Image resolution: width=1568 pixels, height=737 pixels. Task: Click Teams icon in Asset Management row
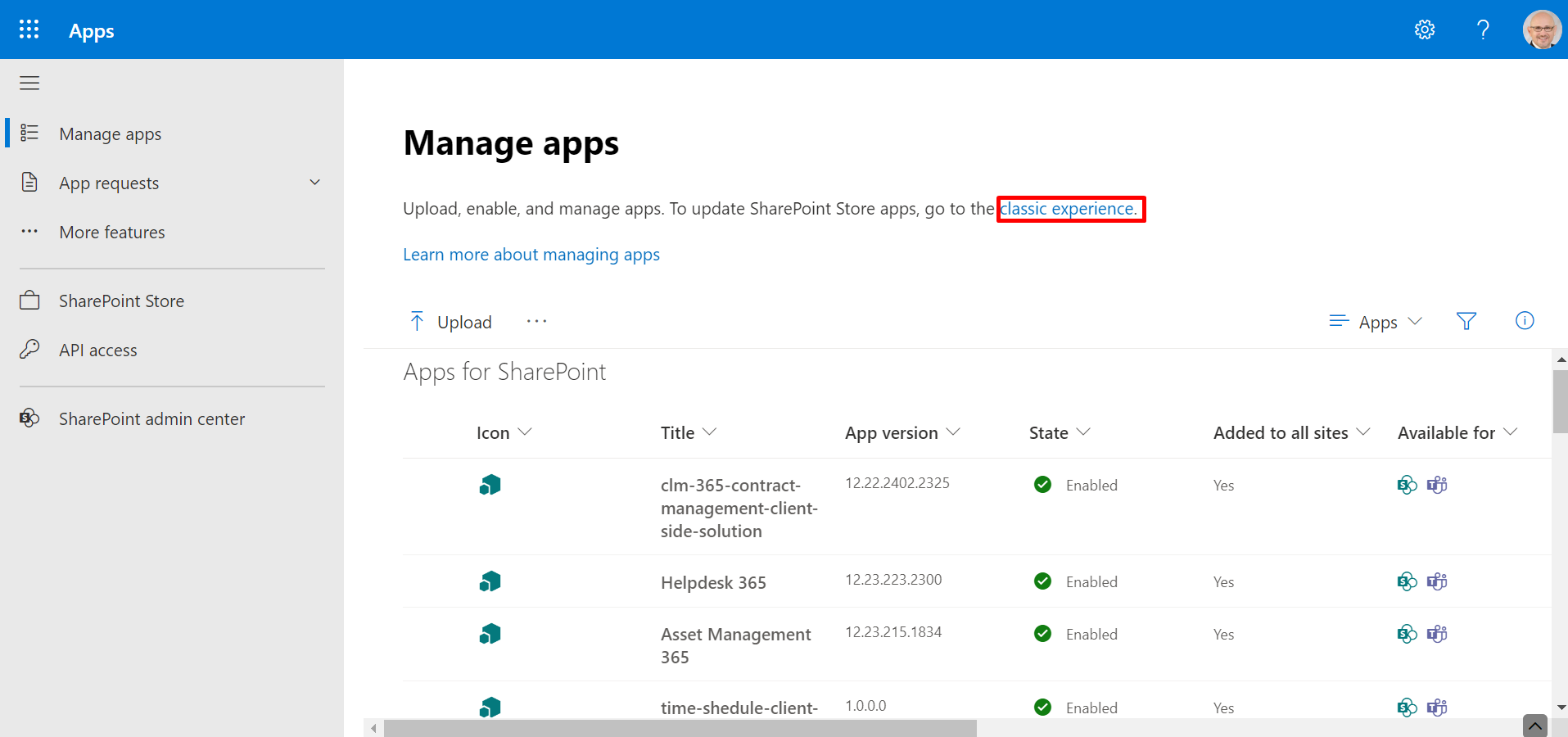pos(1437,634)
